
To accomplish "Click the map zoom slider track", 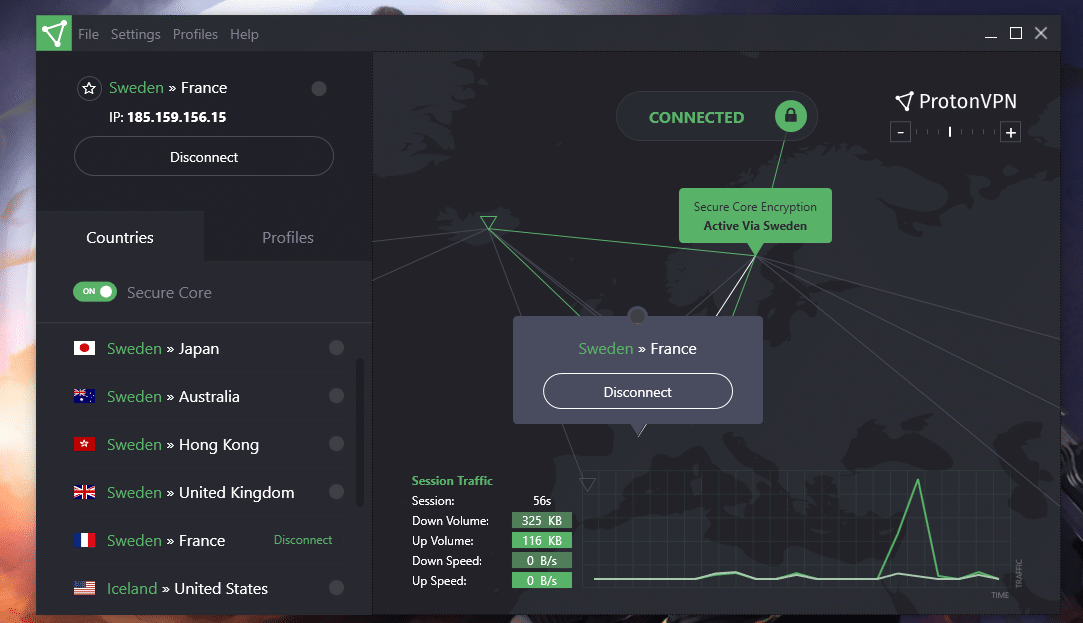I will click(955, 132).
